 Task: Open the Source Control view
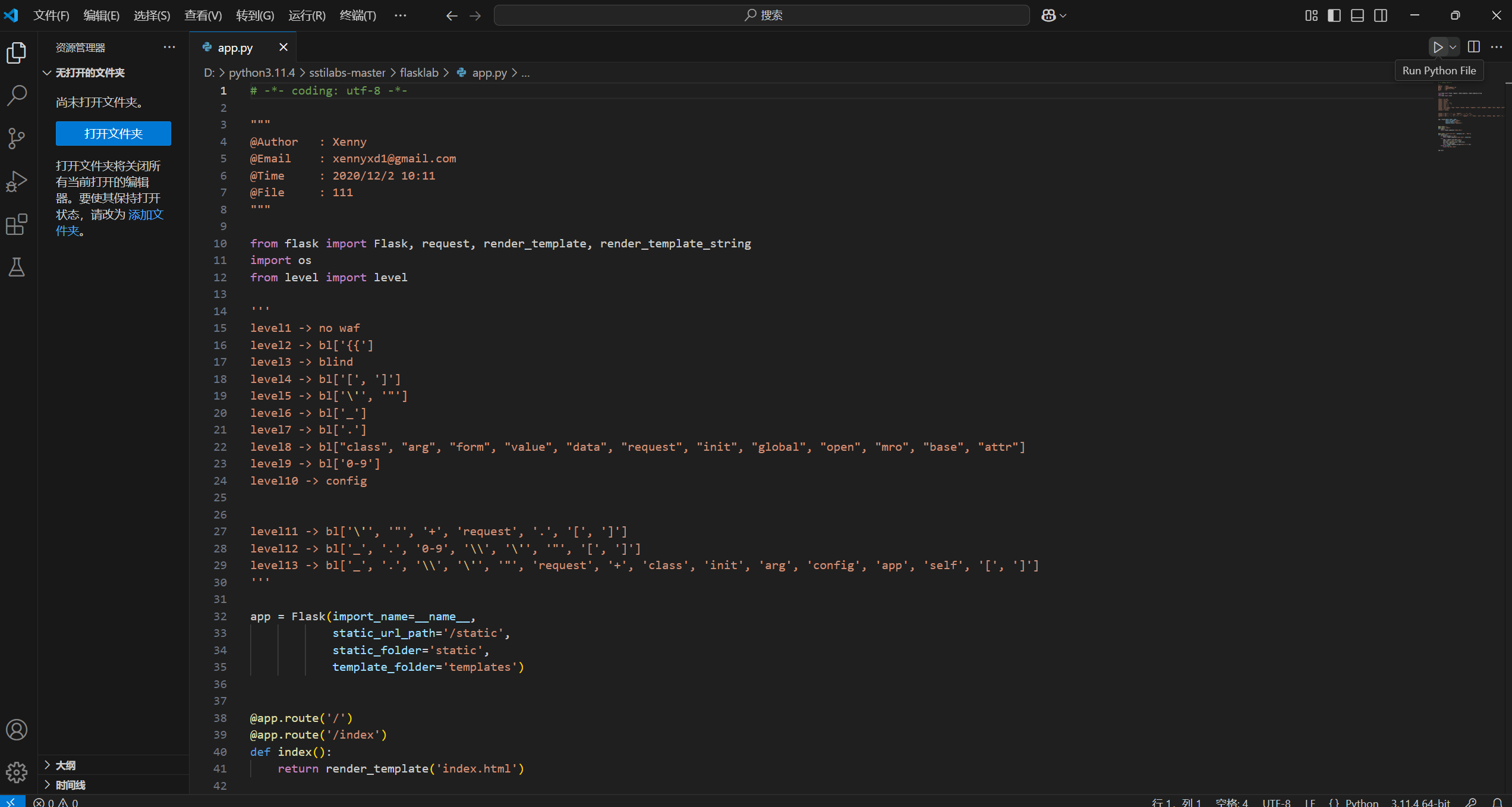(x=17, y=138)
